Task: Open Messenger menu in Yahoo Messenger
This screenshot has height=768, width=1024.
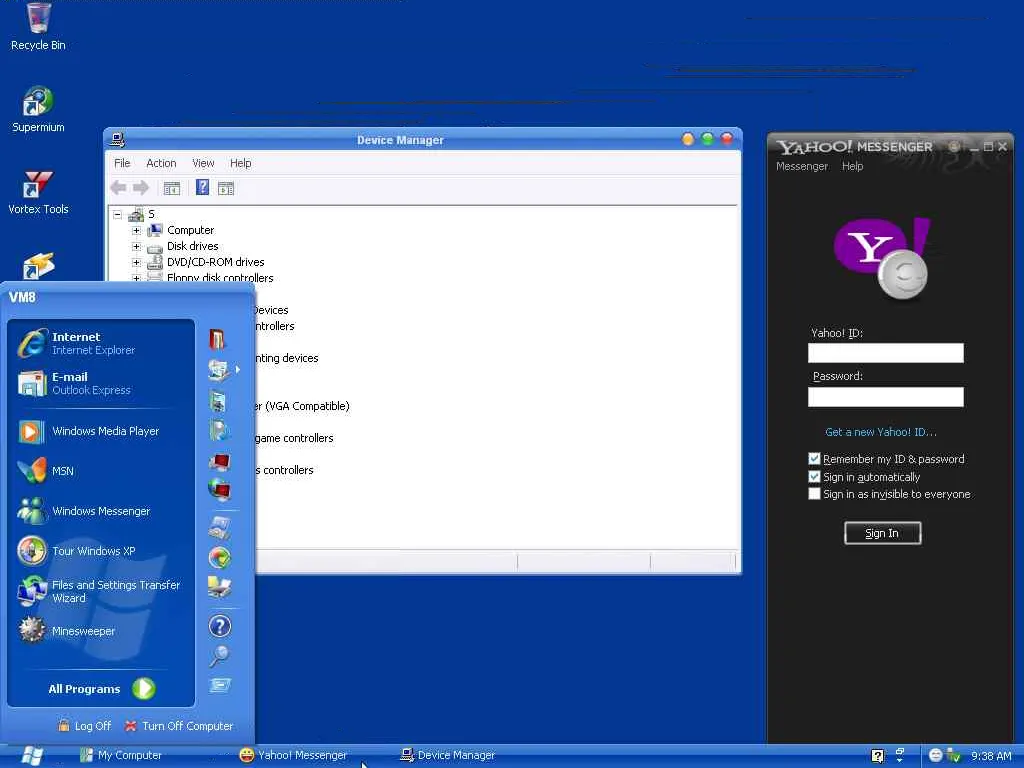Action: (x=802, y=167)
